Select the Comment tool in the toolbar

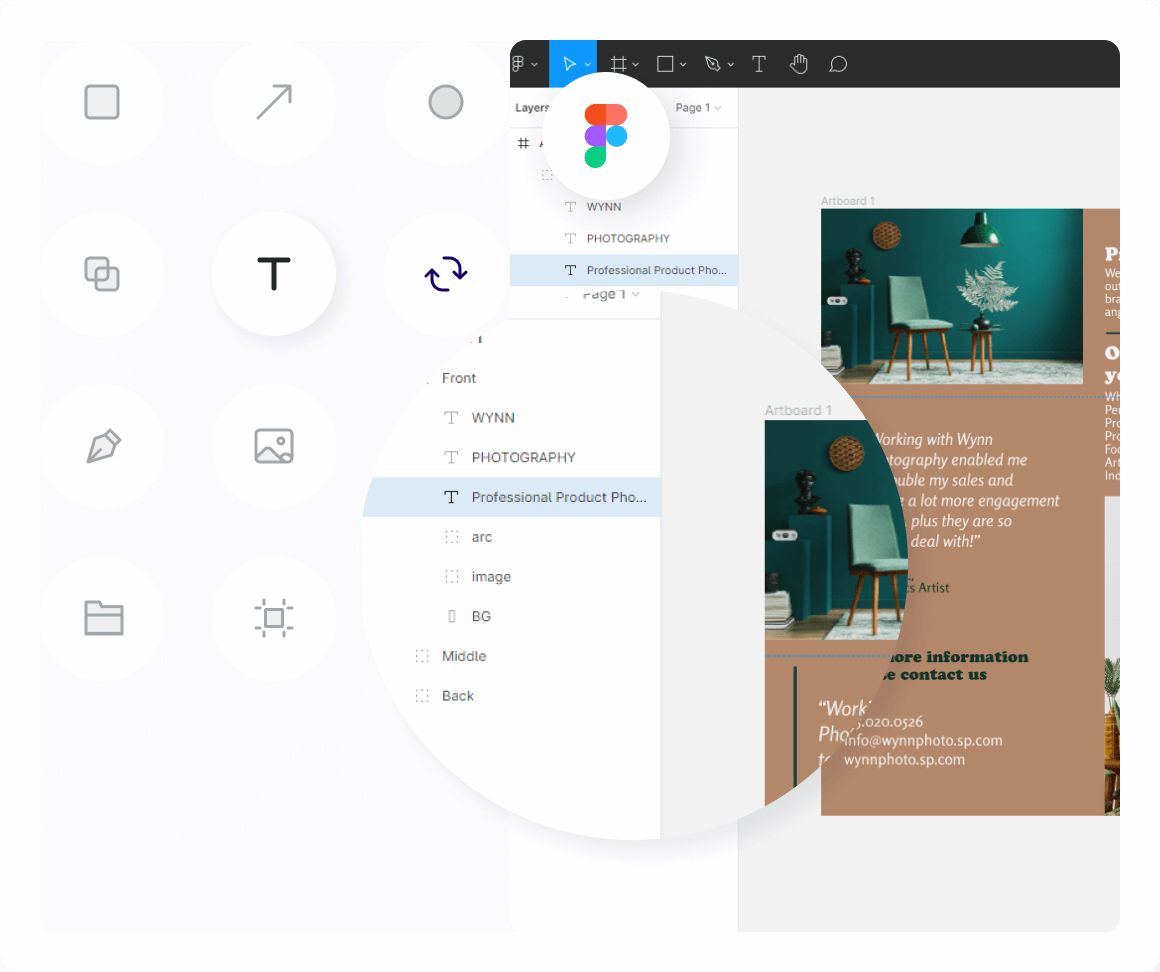(838, 64)
